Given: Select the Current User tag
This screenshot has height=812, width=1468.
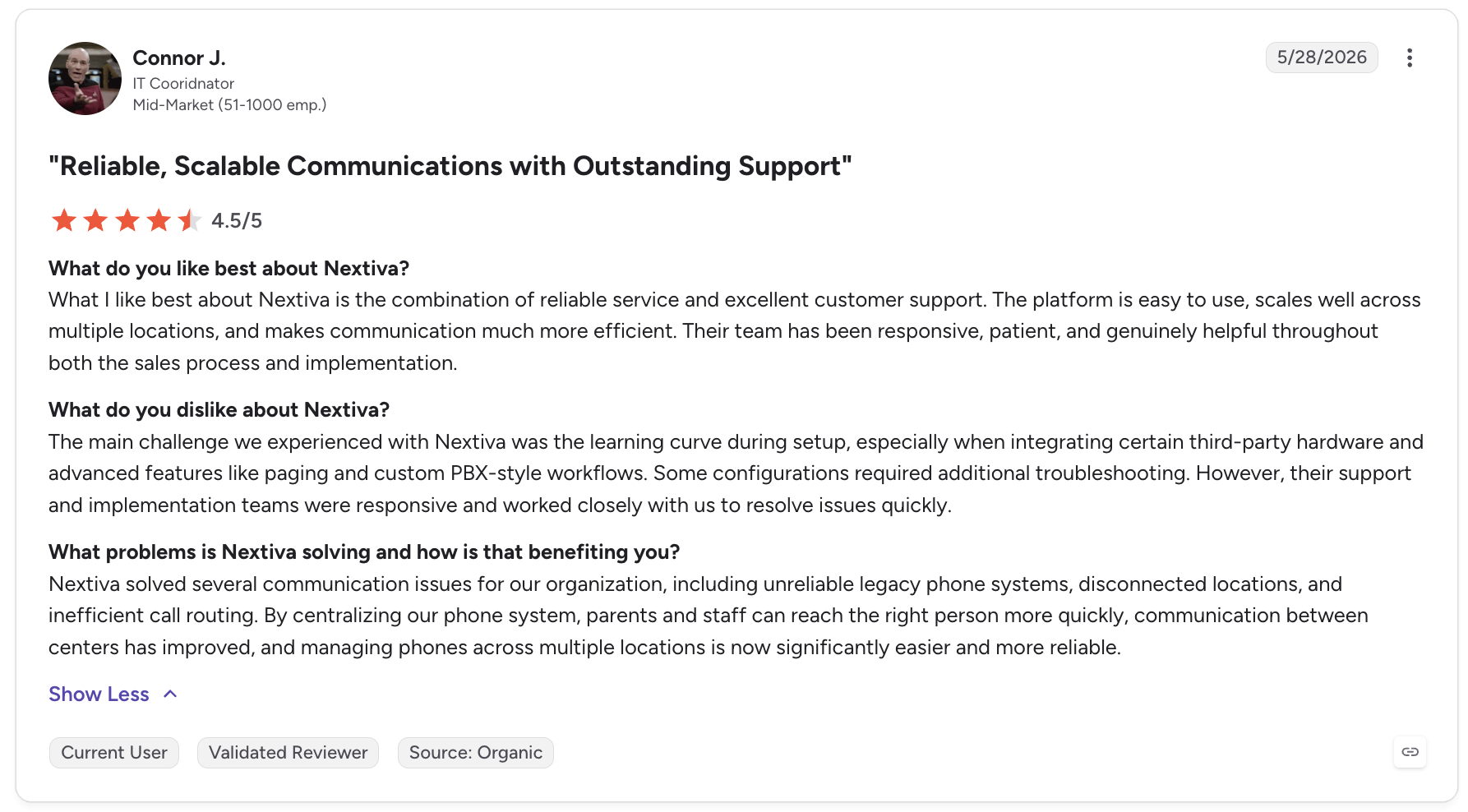Looking at the screenshot, I should 114,753.
